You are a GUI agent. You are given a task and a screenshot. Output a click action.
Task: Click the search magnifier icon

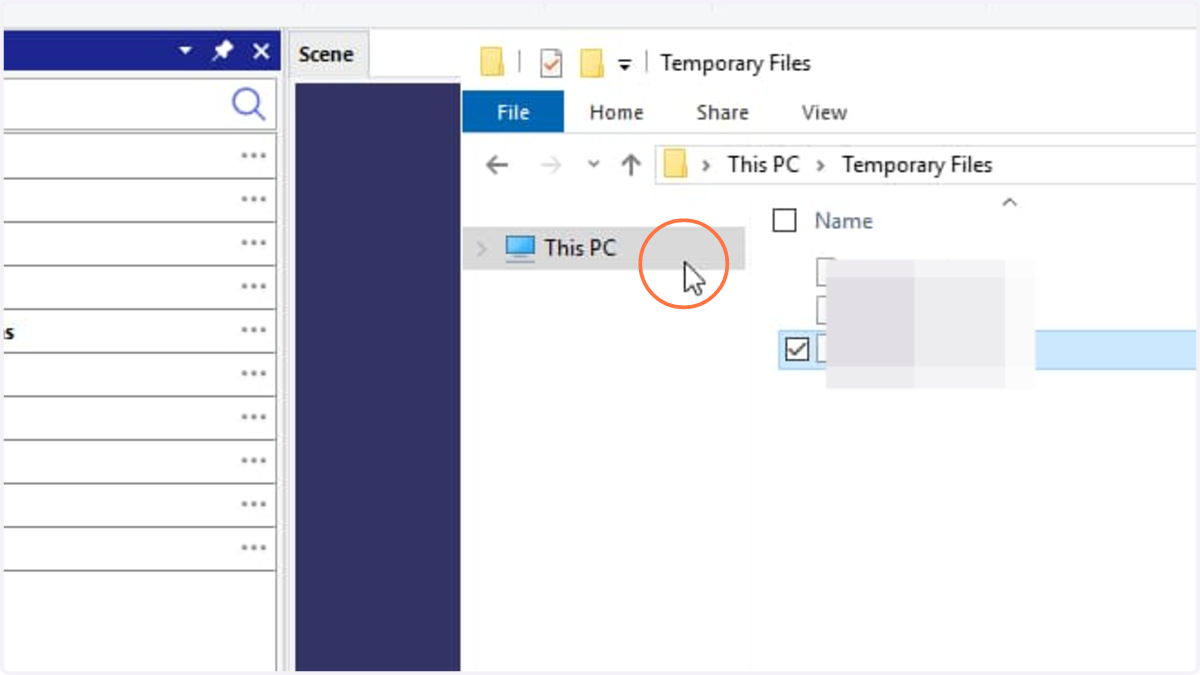(x=248, y=104)
